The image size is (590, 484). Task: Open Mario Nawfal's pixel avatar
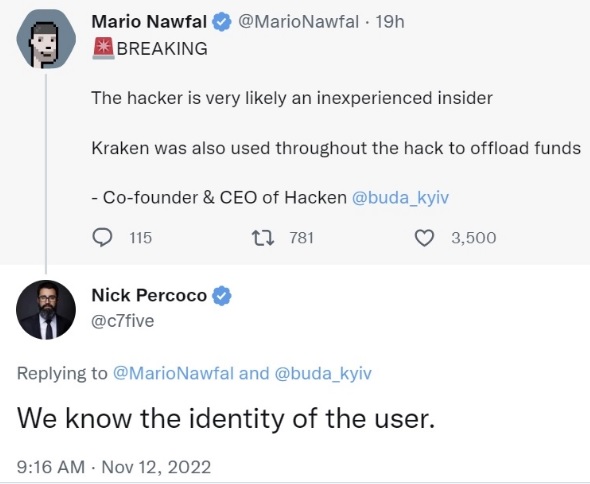[46, 39]
